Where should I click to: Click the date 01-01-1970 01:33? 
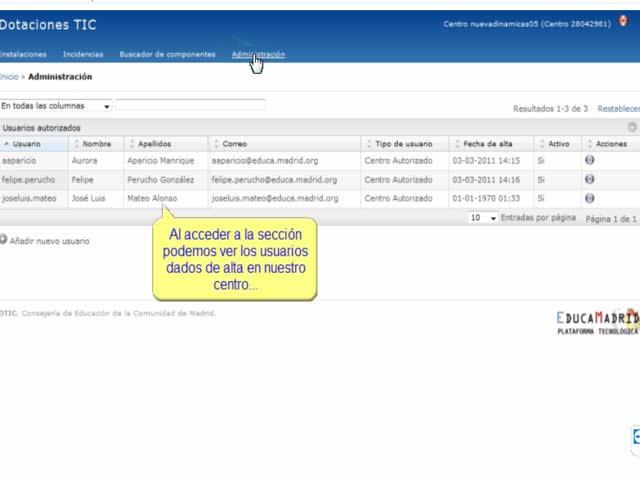tap(486, 198)
